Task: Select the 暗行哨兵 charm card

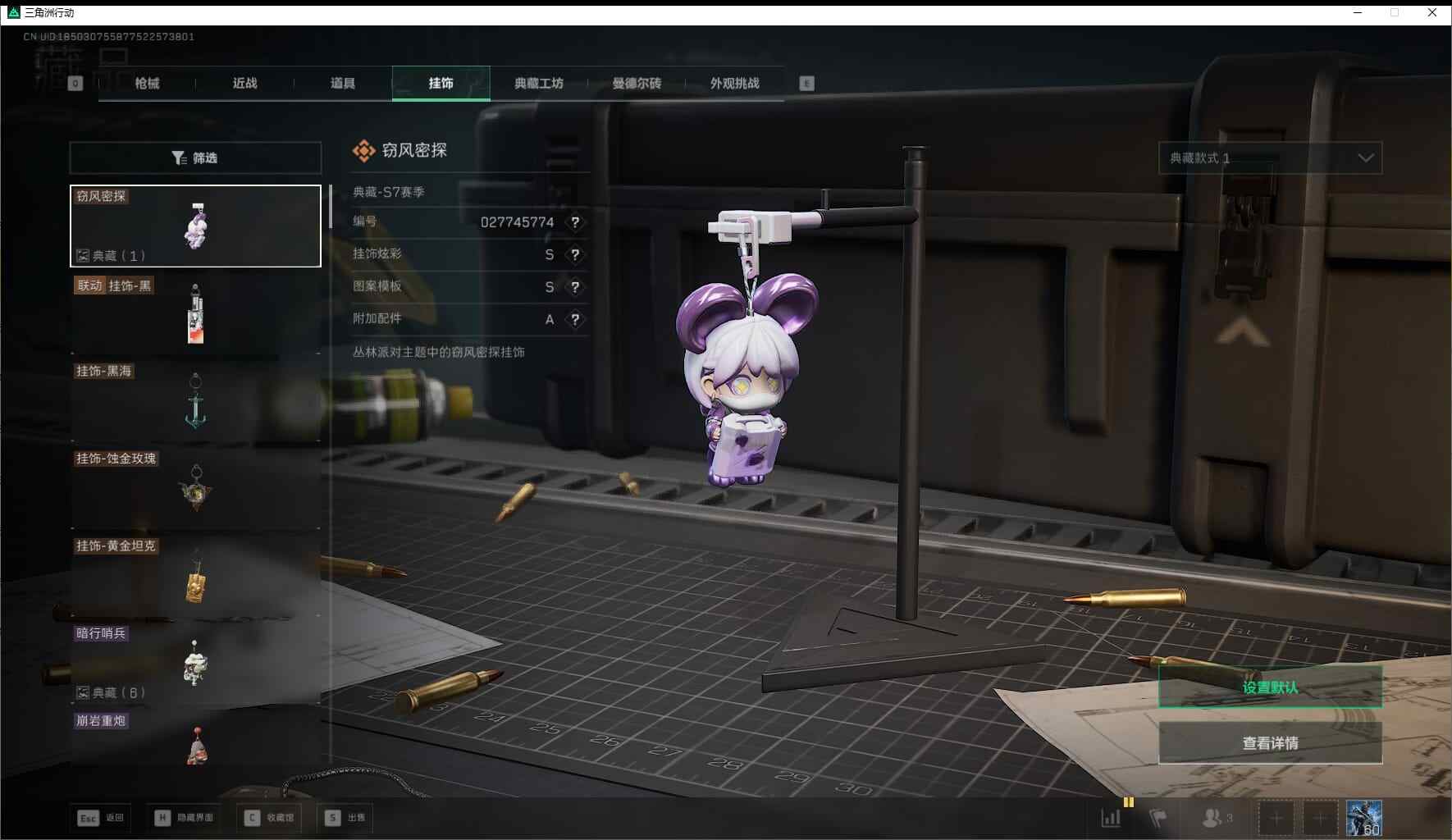Action: coord(195,664)
